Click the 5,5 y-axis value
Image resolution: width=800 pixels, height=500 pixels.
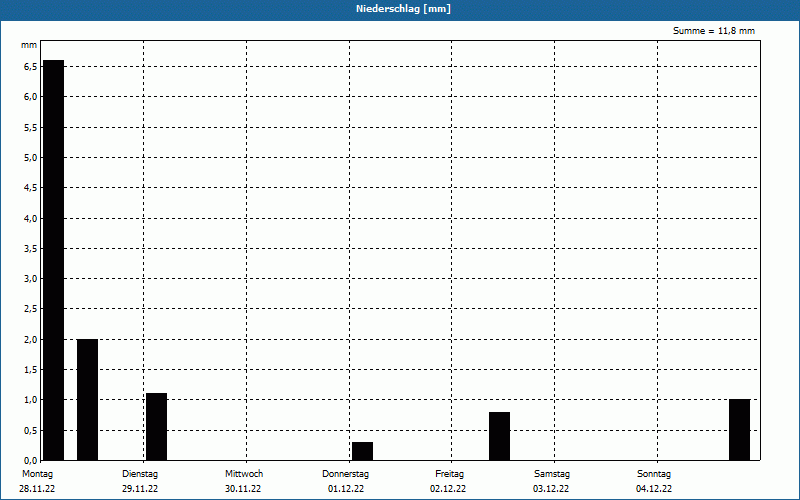30,128
